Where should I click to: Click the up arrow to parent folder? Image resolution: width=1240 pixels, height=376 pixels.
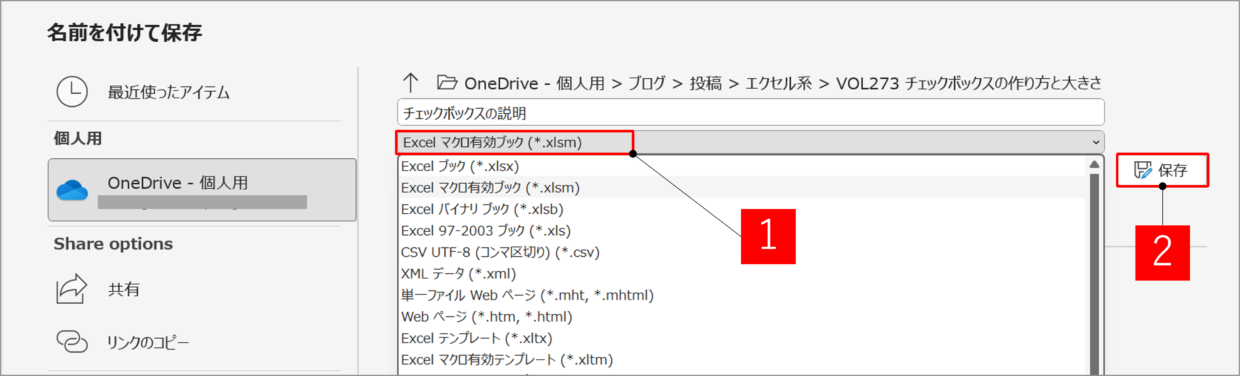[409, 83]
